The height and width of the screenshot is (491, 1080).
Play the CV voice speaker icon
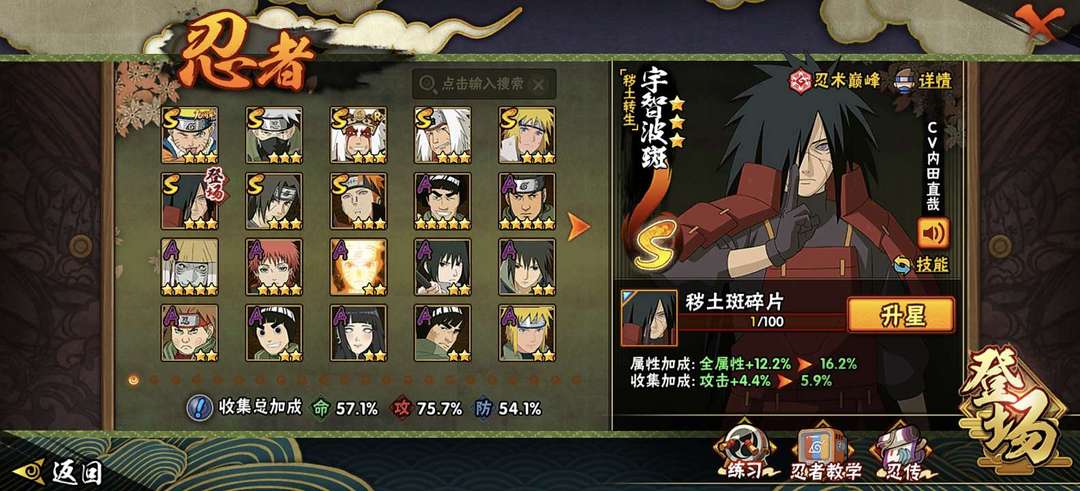coord(933,233)
